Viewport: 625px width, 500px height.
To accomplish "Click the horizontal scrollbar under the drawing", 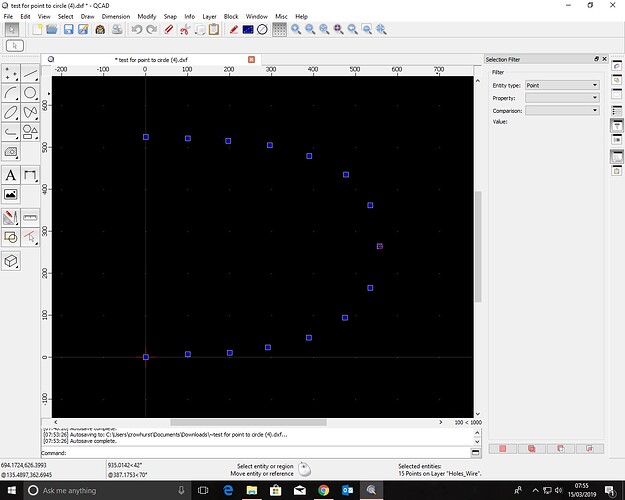I will click(x=248, y=422).
